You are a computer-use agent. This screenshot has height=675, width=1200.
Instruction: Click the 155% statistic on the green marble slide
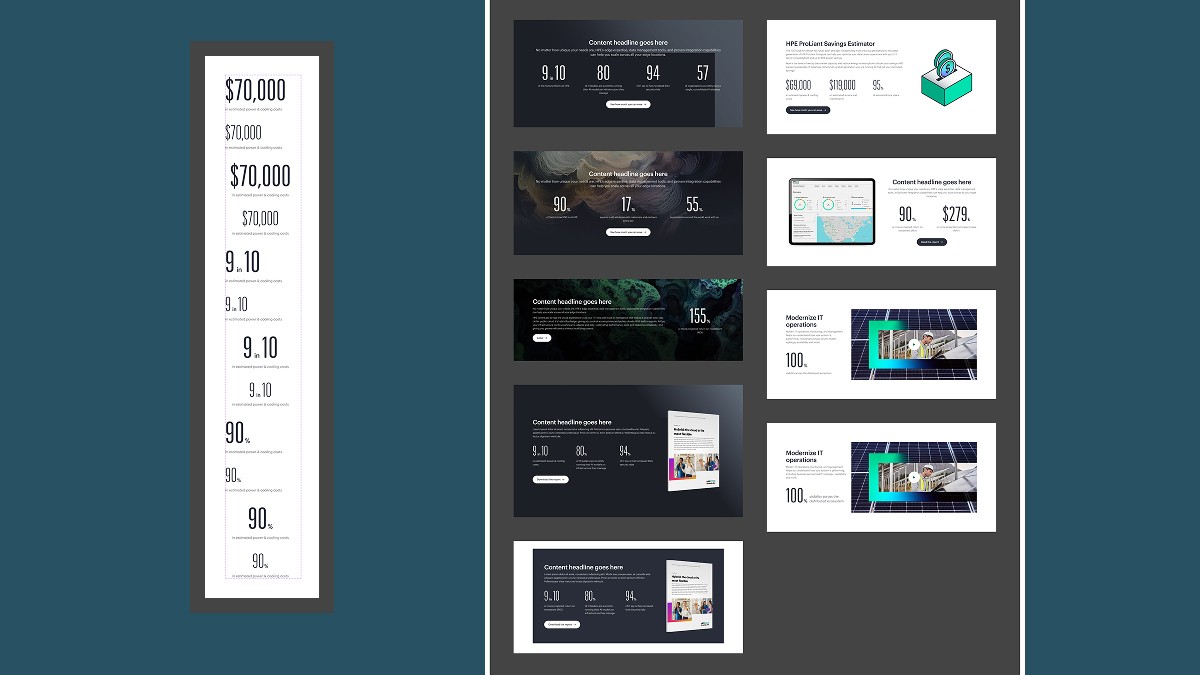point(700,316)
